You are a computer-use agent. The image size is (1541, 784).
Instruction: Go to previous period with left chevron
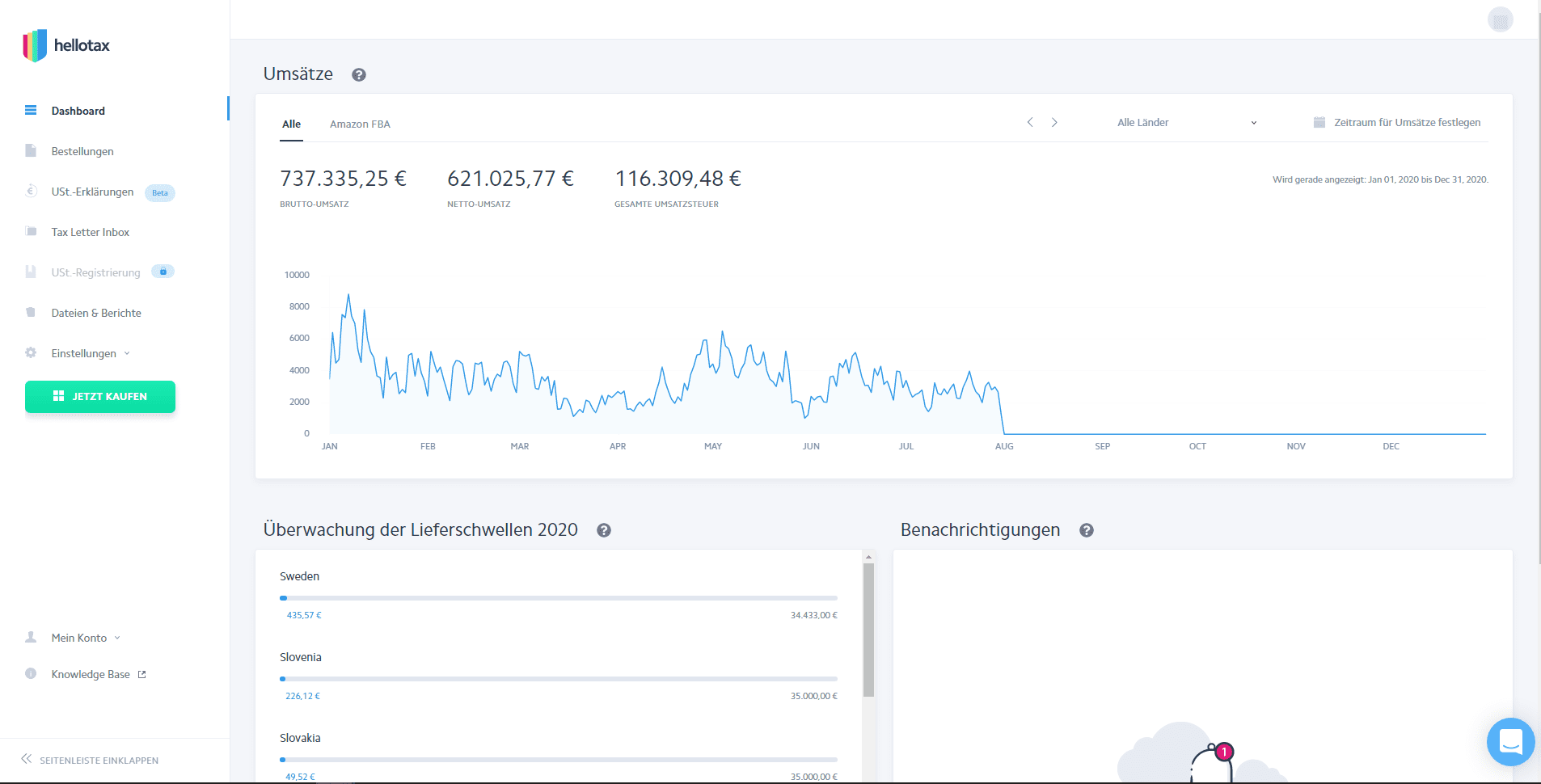click(x=1030, y=123)
